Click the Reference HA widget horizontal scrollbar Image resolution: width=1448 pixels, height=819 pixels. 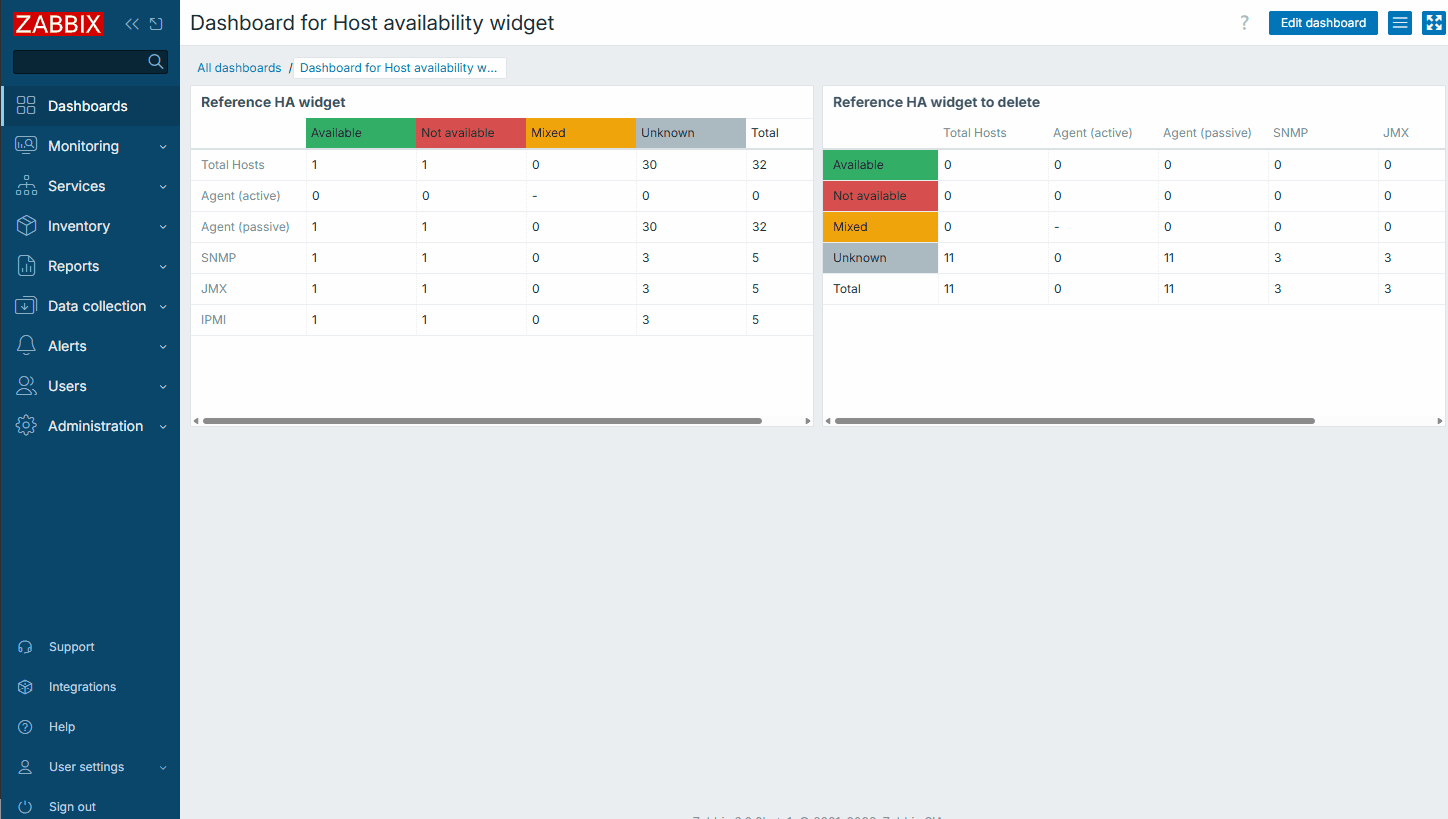[x=482, y=421]
